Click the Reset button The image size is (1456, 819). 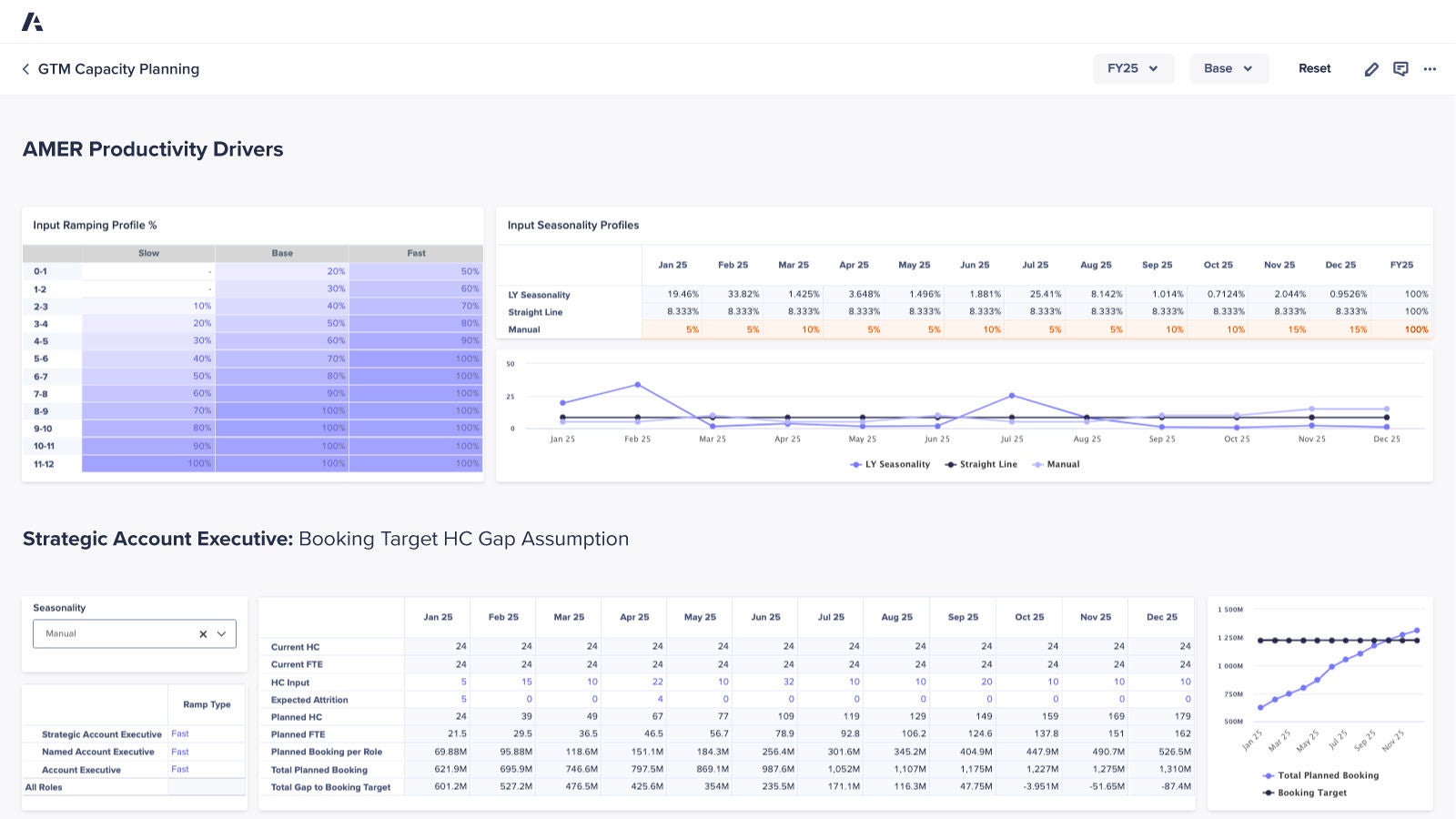click(x=1314, y=68)
